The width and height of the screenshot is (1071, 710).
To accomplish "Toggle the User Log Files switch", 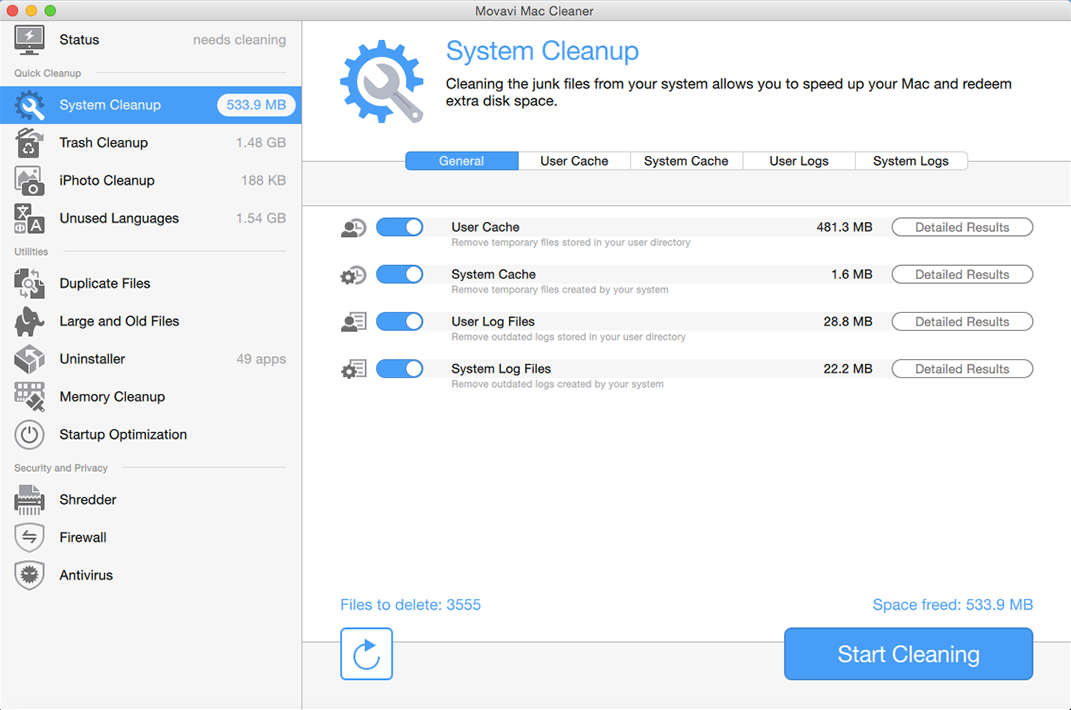I will (400, 322).
